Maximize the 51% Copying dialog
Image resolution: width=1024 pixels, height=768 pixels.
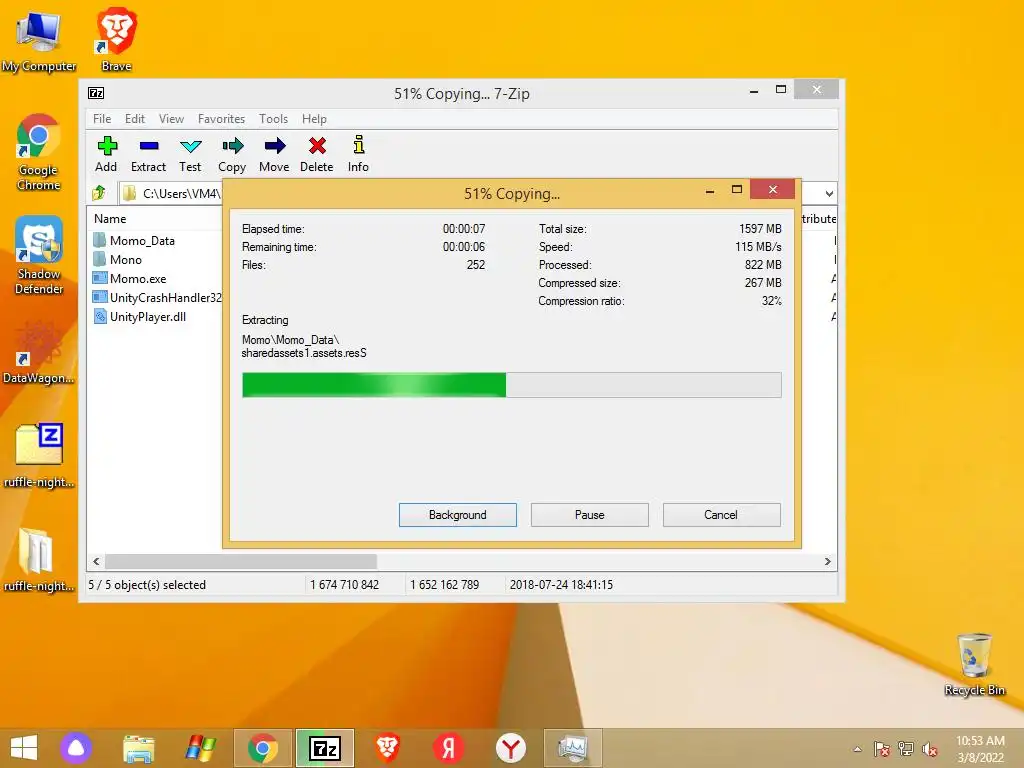pos(737,189)
